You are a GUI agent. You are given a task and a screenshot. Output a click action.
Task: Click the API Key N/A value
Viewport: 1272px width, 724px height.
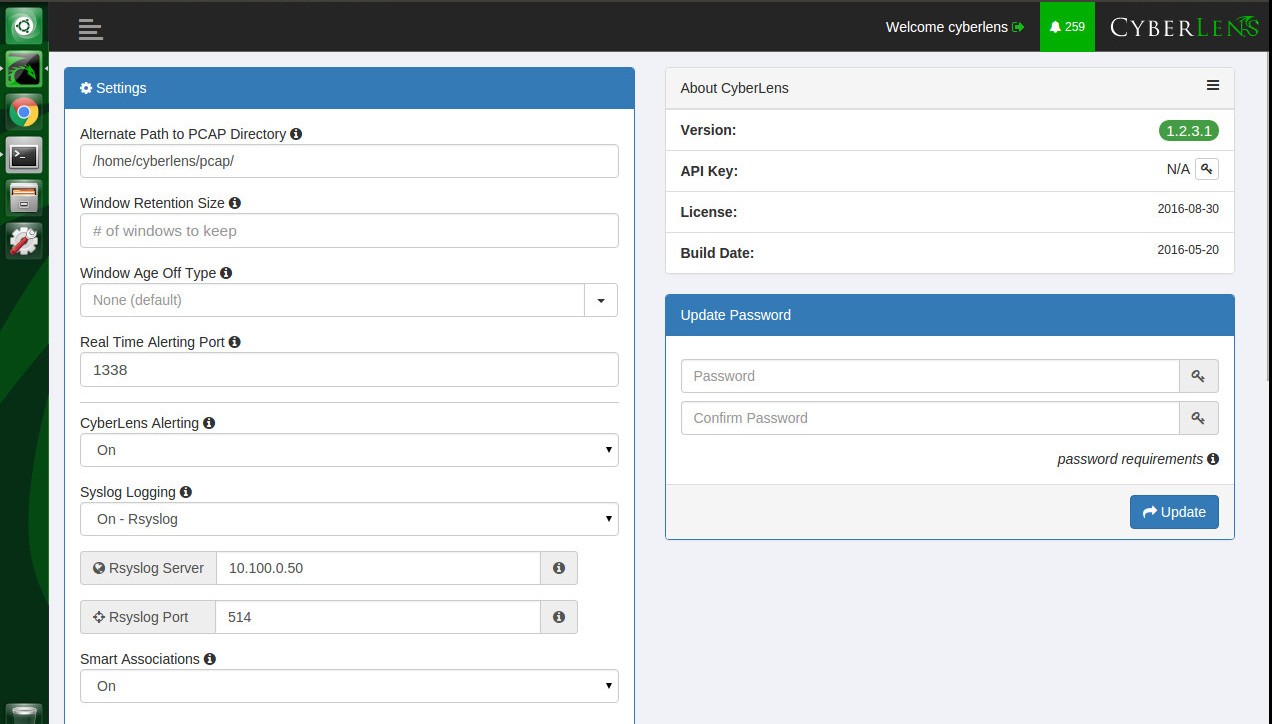[x=1178, y=169]
